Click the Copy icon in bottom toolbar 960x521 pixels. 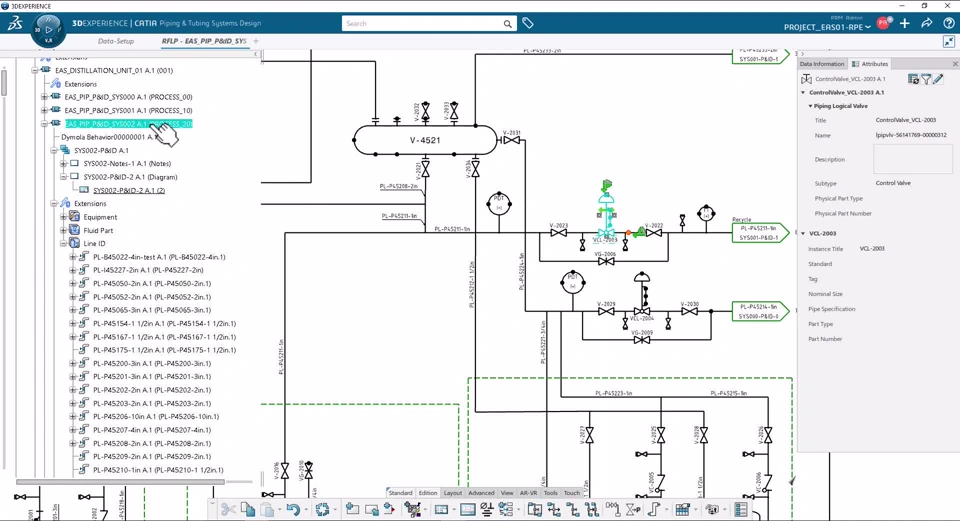248,509
